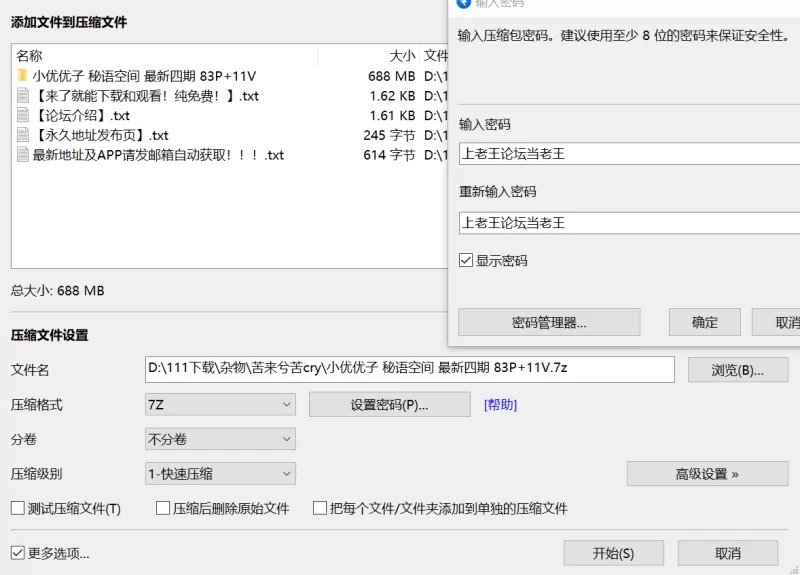Viewport: 800px width, 575px height.
Task: Open the 压缩格式 7Z dropdown
Action: tap(220, 405)
